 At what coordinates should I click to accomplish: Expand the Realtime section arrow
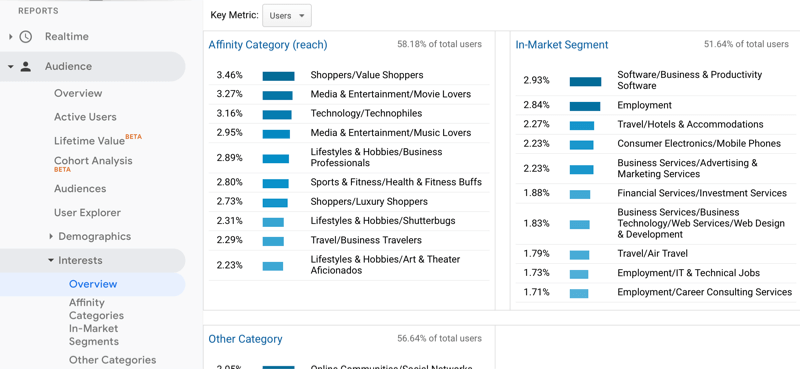tap(11, 37)
